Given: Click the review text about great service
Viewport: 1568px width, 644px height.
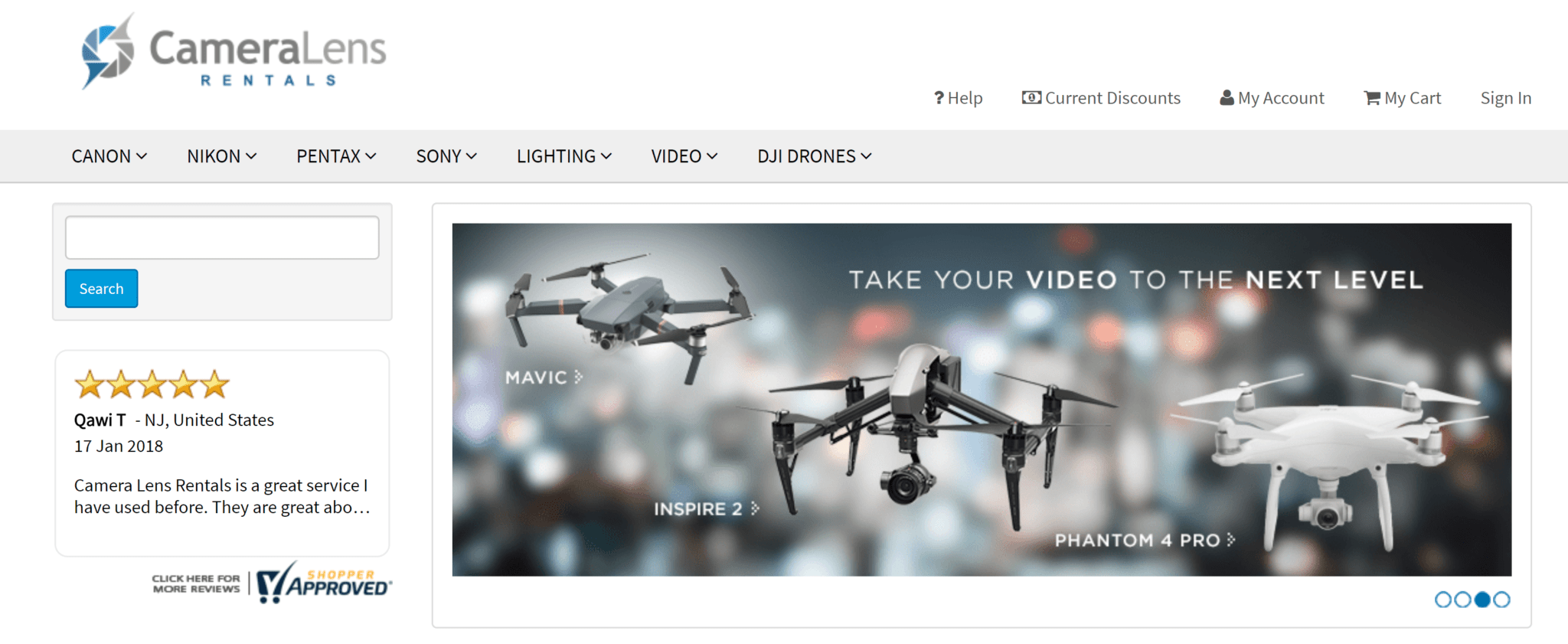Looking at the screenshot, I should 222,496.
